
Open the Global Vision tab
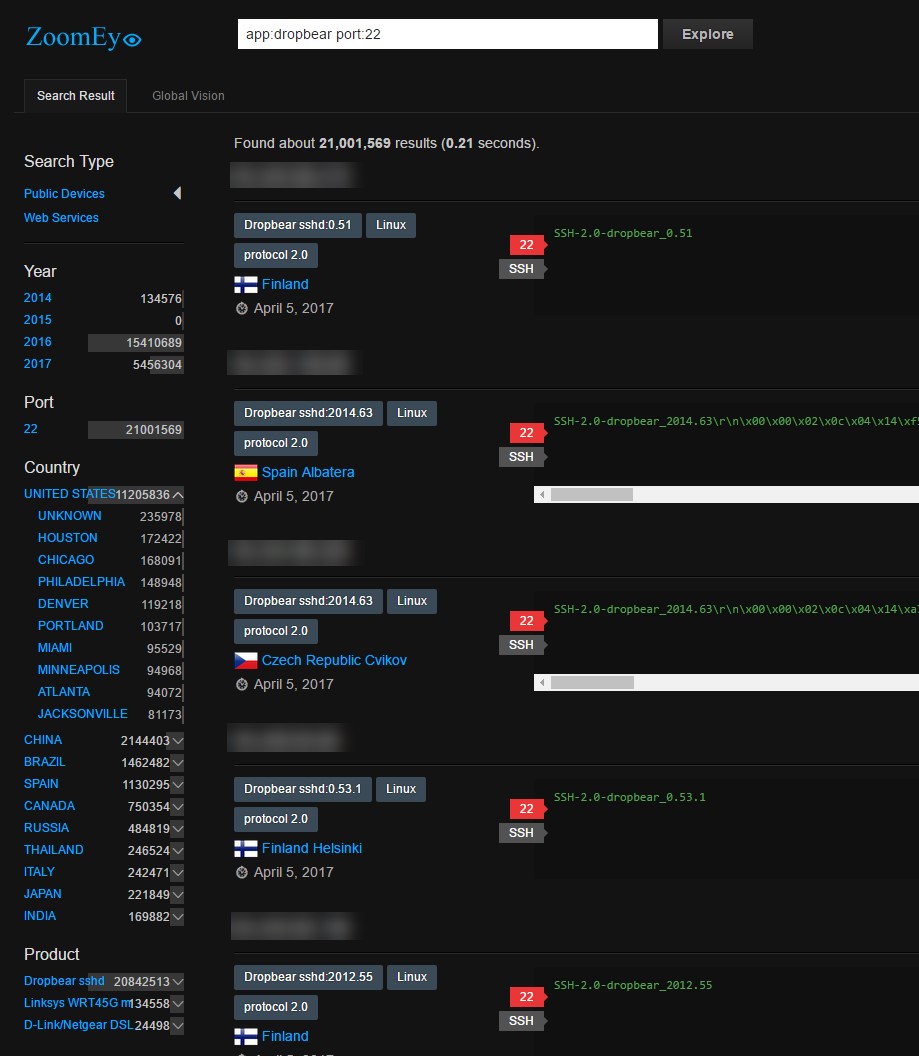pyautogui.click(x=189, y=96)
